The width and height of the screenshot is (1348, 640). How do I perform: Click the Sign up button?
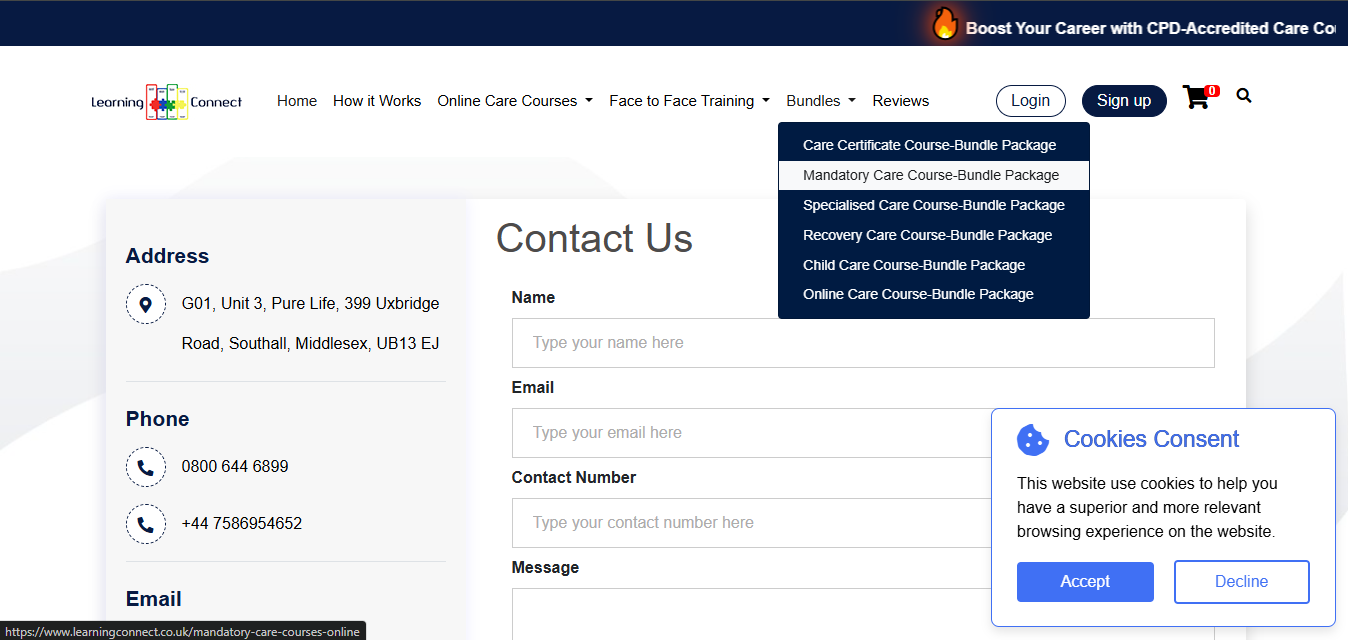click(1124, 100)
